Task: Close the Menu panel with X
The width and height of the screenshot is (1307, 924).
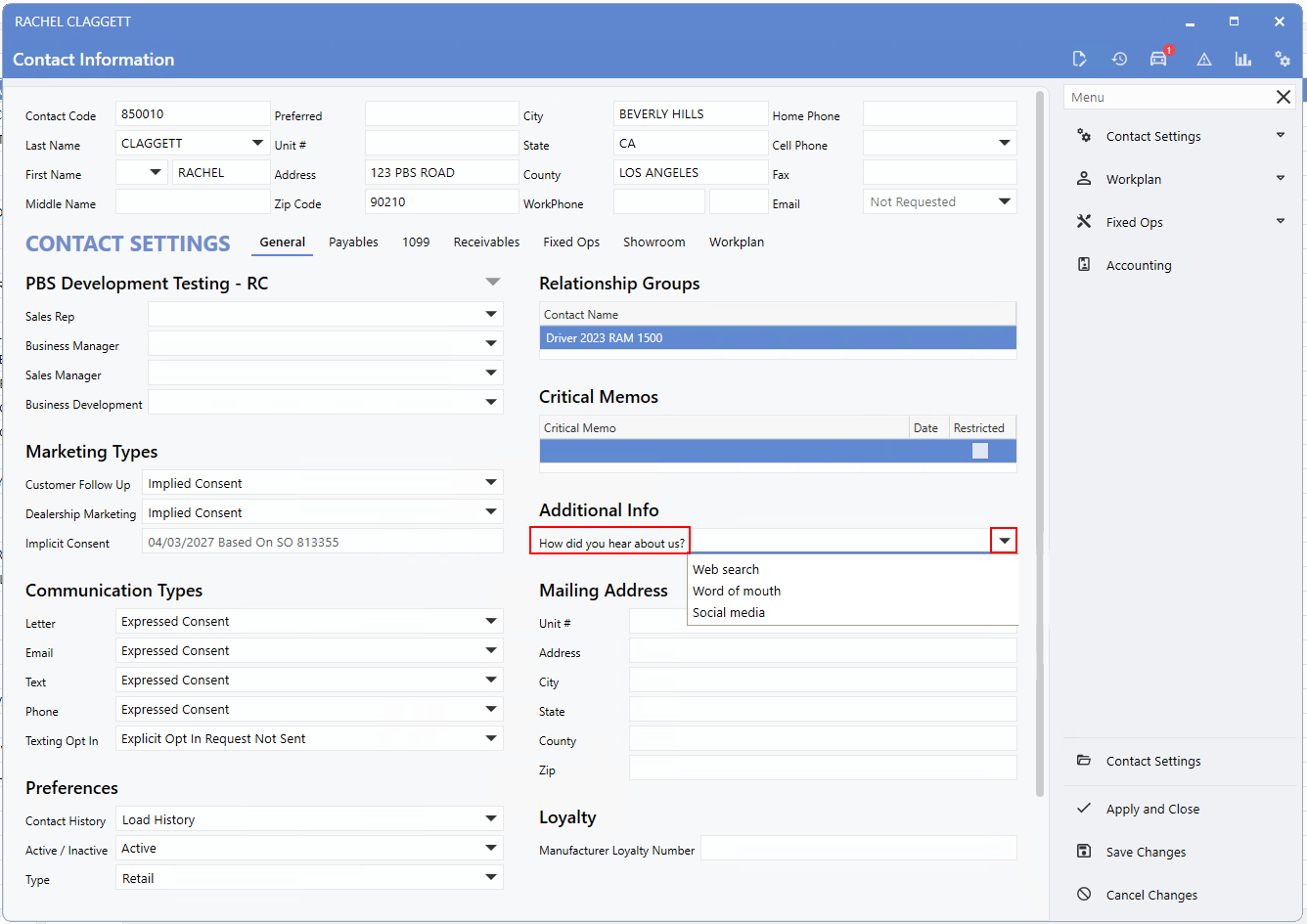Action: 1284,97
